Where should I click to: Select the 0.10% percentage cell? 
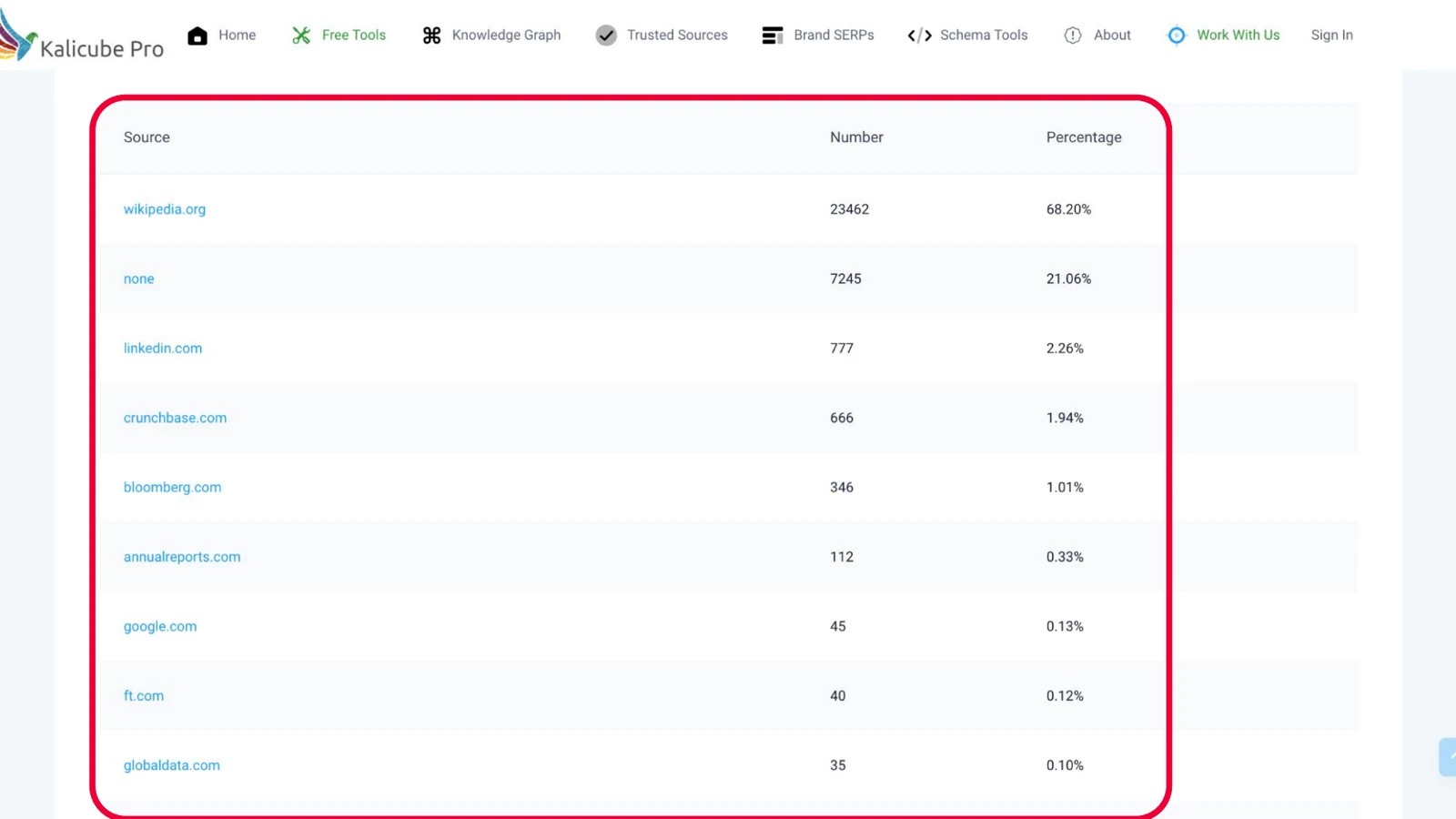coord(1065,765)
